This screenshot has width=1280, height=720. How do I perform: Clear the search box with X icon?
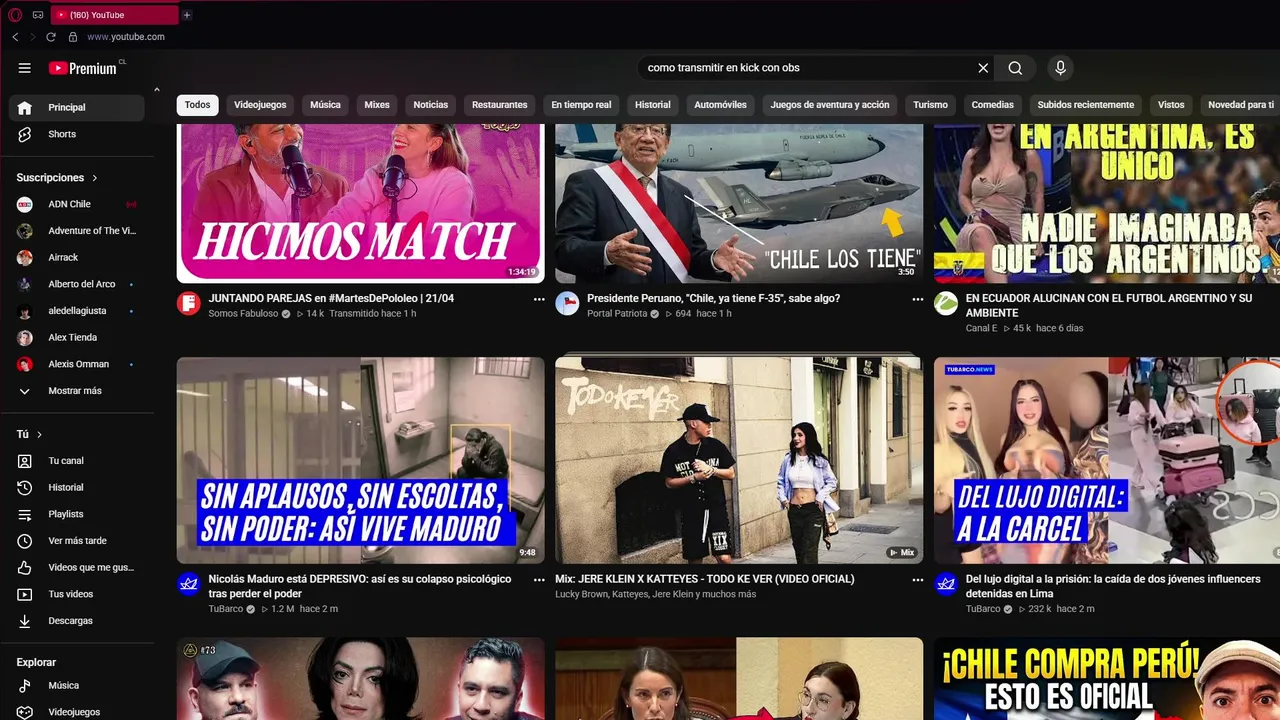click(x=983, y=68)
